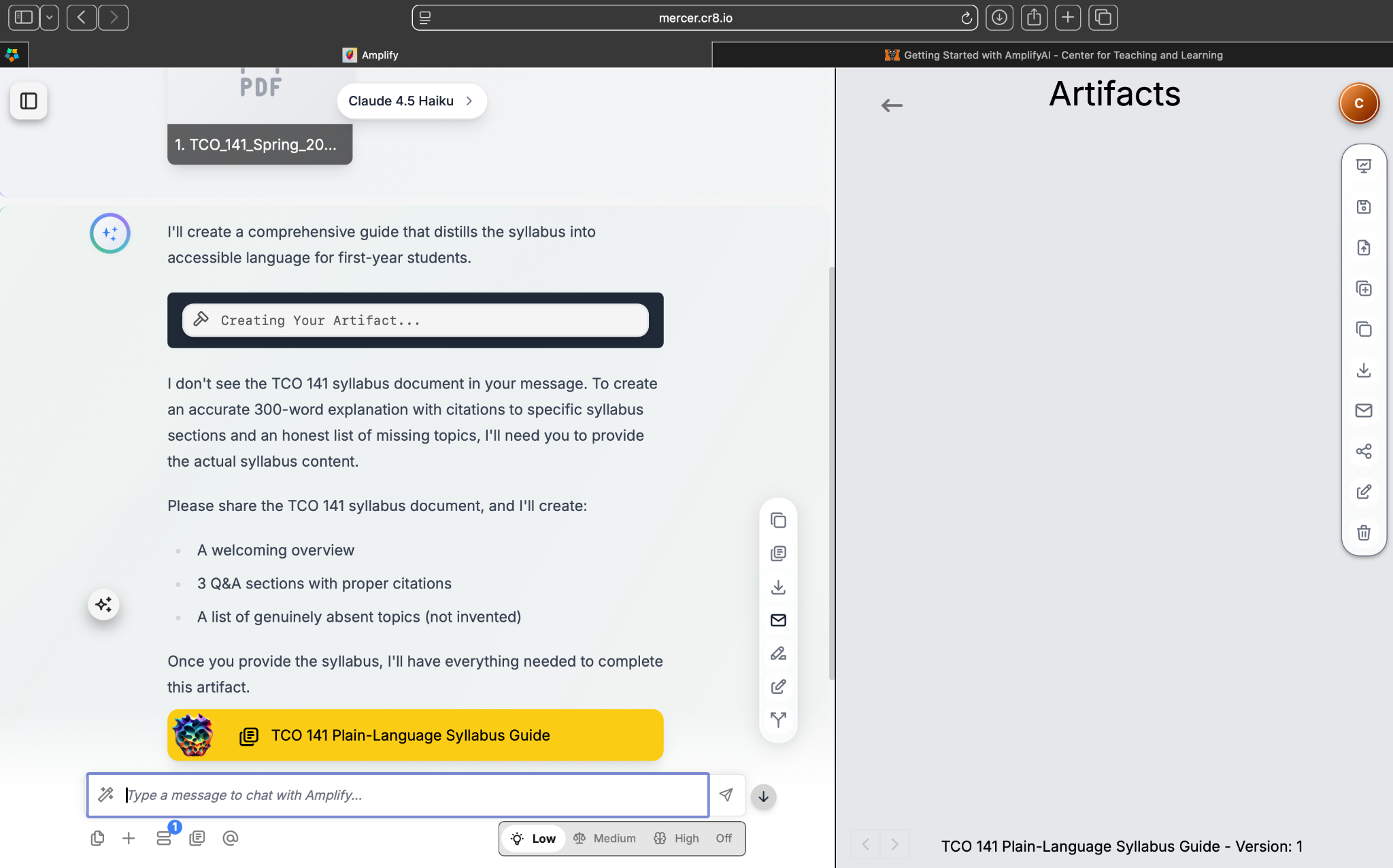Switch to Getting Started with AmplifyAI tab
Viewport: 1393px width, 868px height.
[1053, 55]
